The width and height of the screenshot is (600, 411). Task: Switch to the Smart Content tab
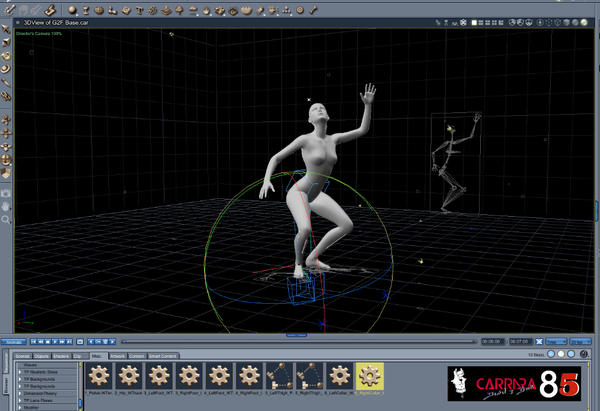(x=163, y=356)
